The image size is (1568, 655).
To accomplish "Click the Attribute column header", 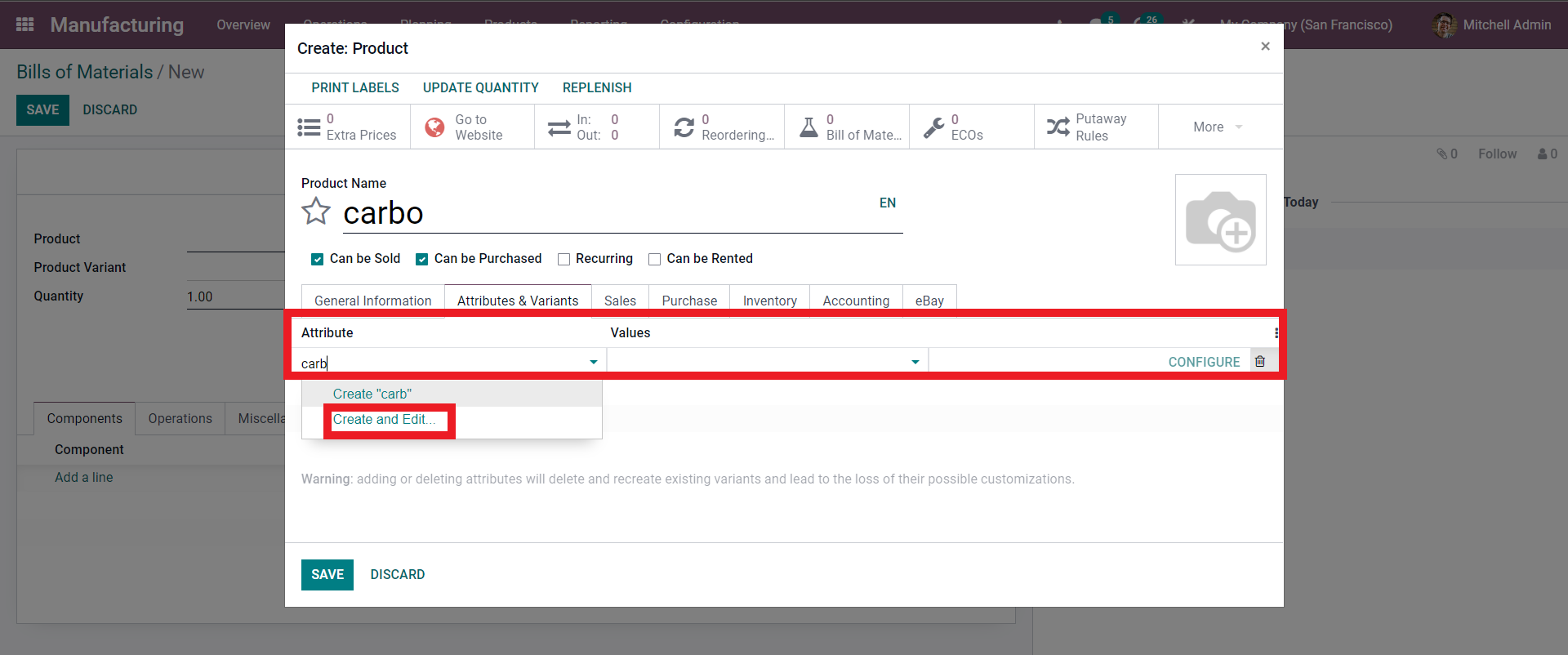I will point(327,332).
